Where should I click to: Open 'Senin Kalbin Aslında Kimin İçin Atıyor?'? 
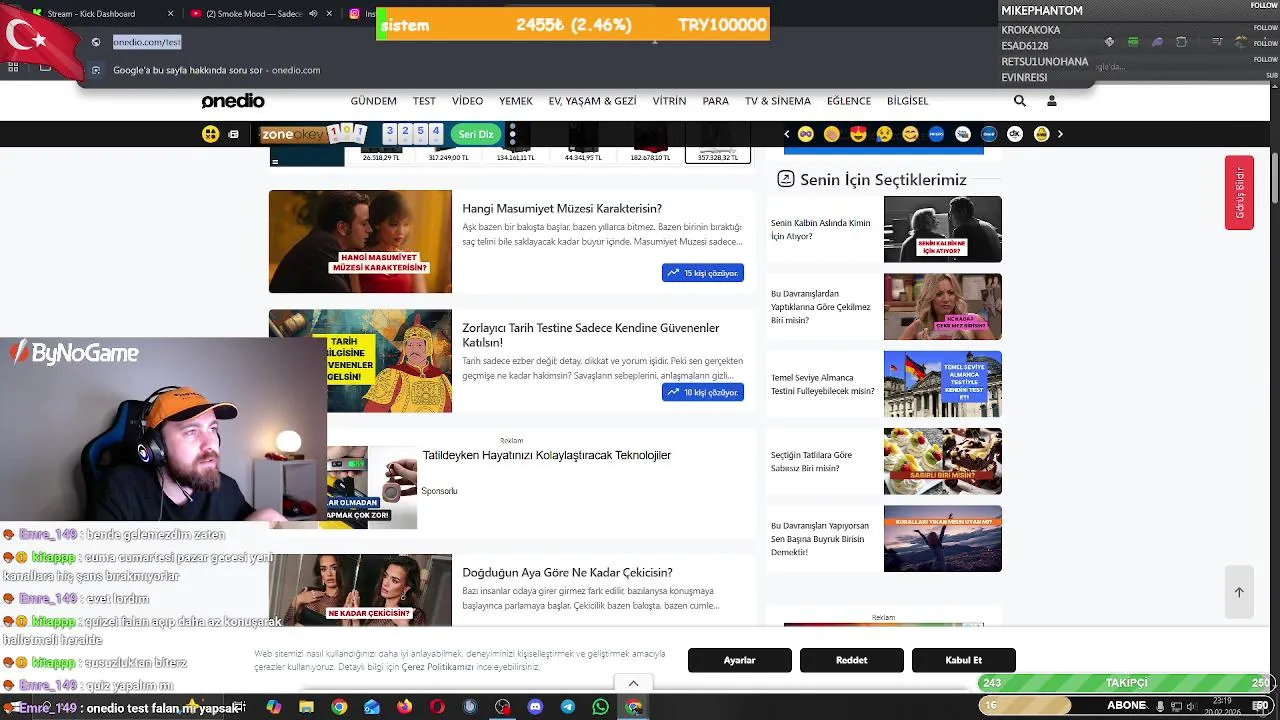[820, 230]
